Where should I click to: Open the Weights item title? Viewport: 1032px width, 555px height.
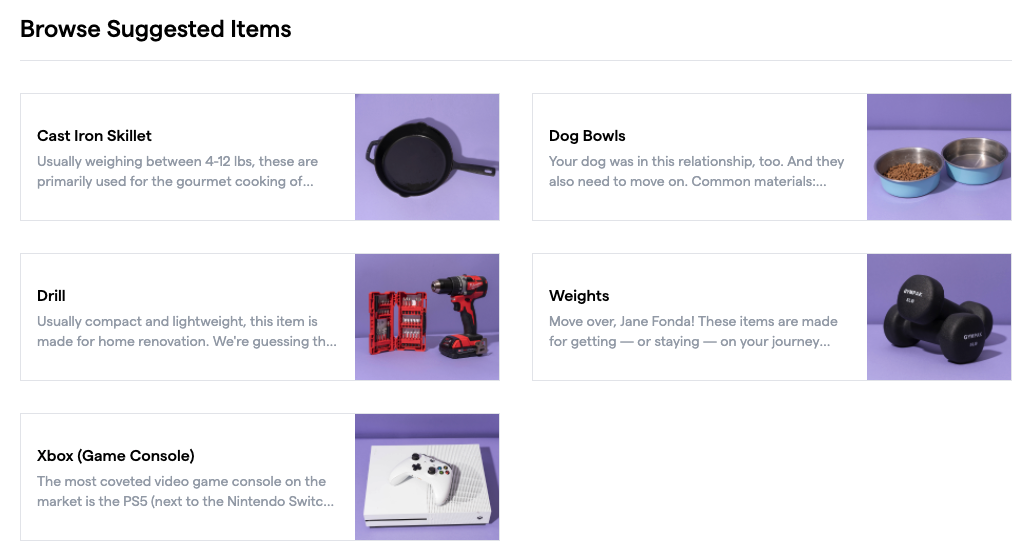(579, 296)
